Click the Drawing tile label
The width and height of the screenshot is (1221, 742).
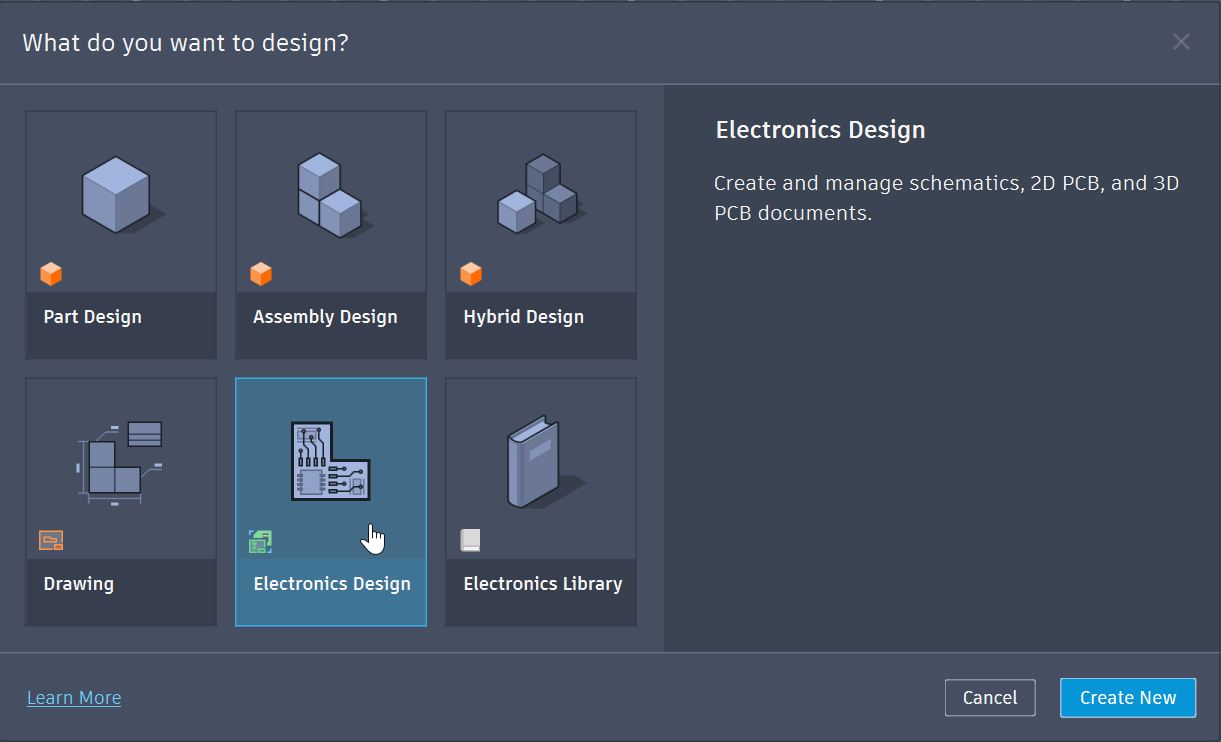point(79,583)
